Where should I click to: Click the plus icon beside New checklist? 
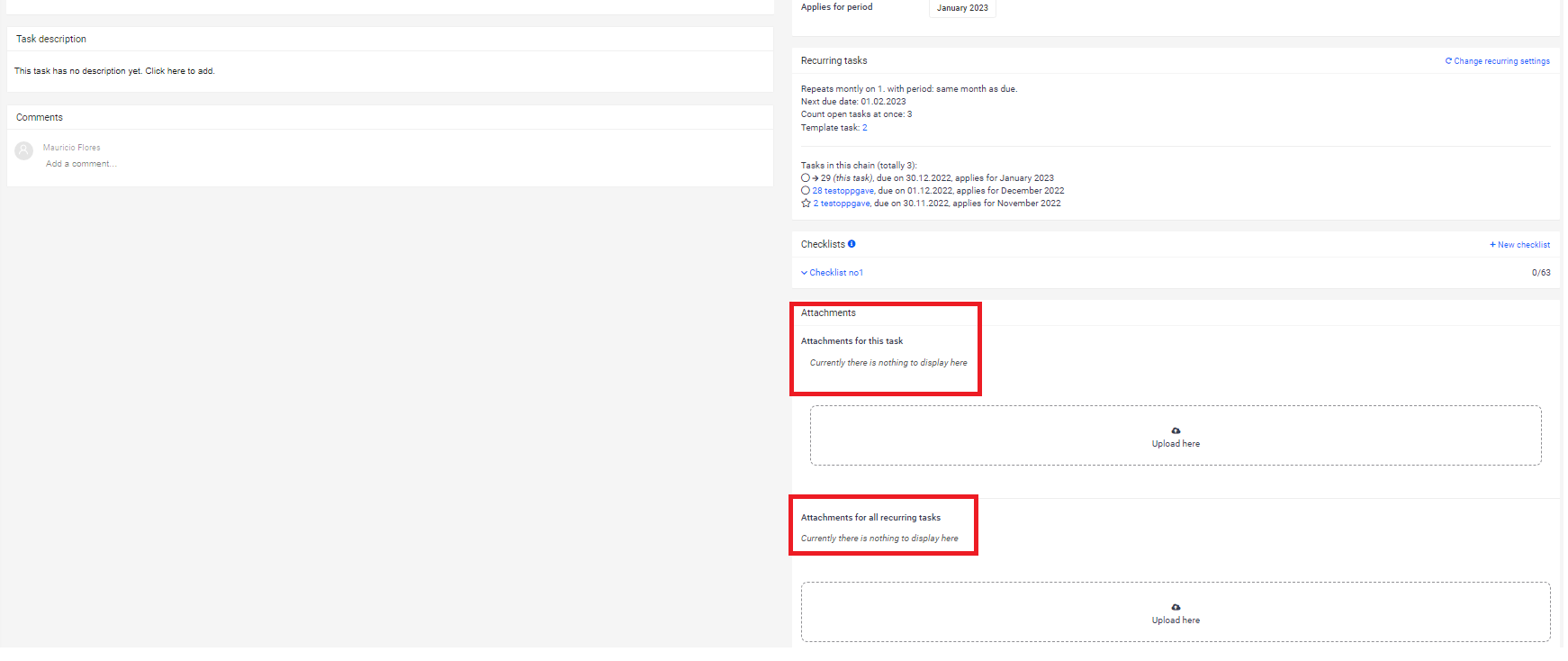coord(1492,245)
